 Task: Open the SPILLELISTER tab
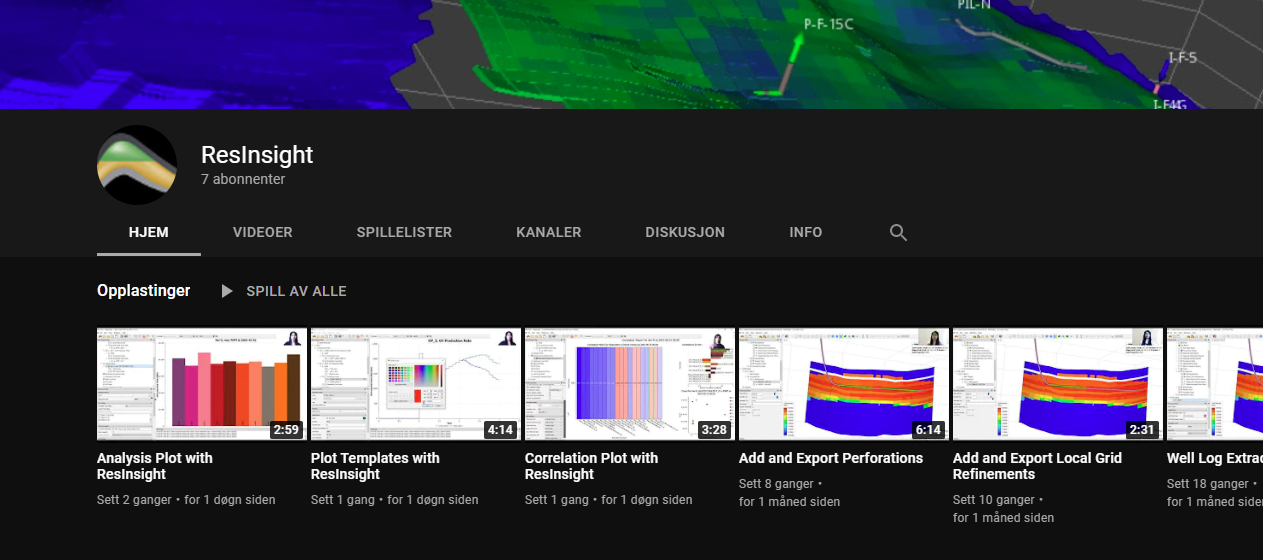click(x=404, y=232)
